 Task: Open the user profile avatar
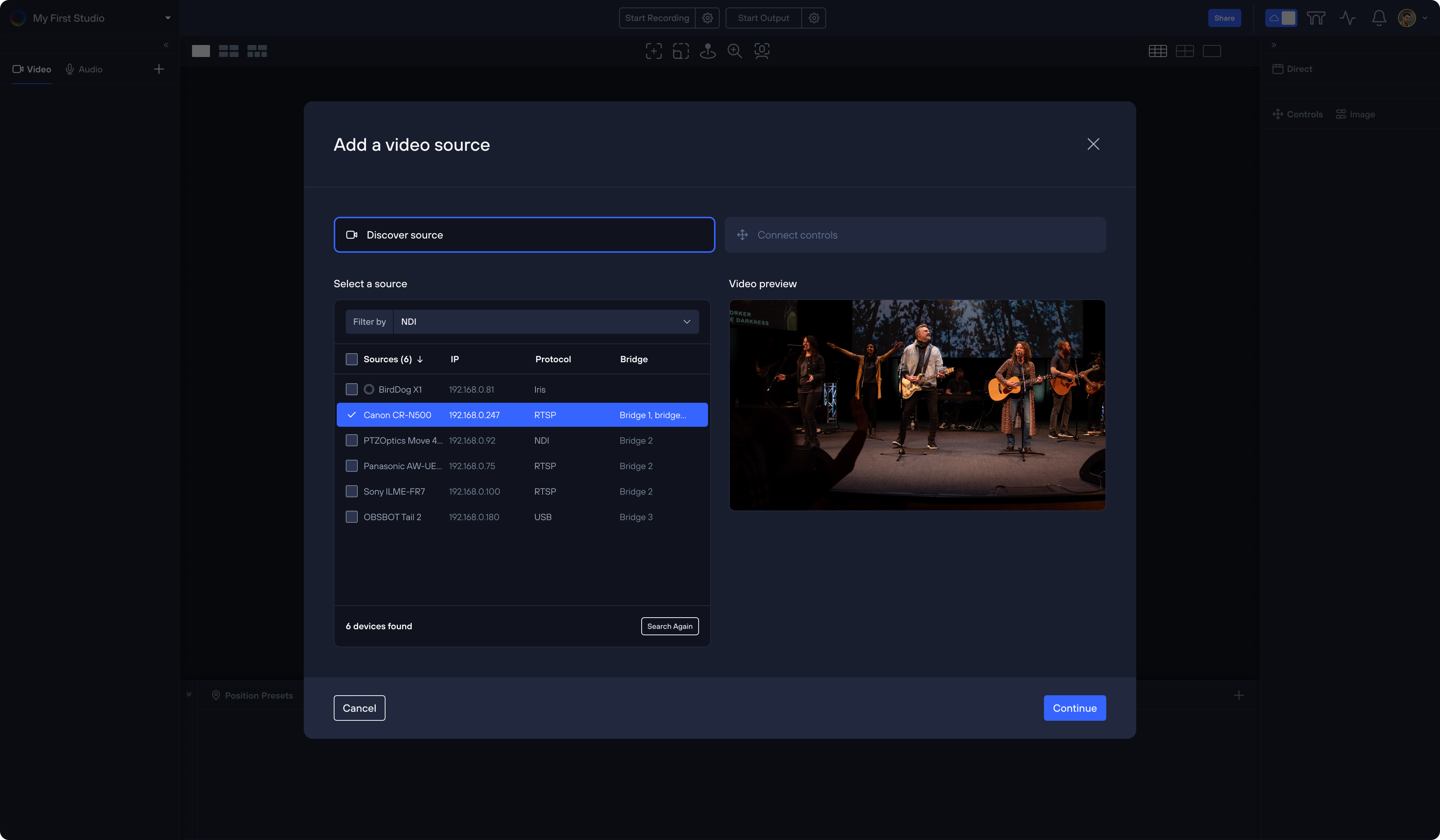[1406, 18]
